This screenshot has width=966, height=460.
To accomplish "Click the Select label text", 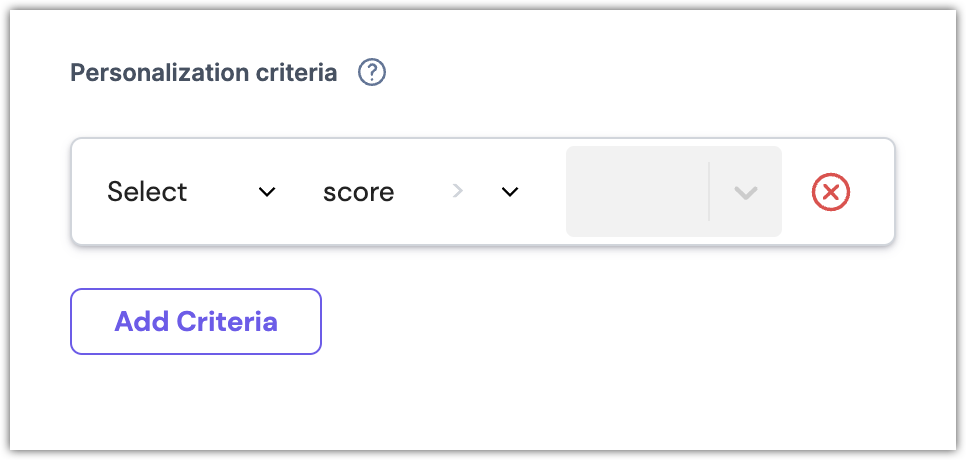I will tap(147, 192).
